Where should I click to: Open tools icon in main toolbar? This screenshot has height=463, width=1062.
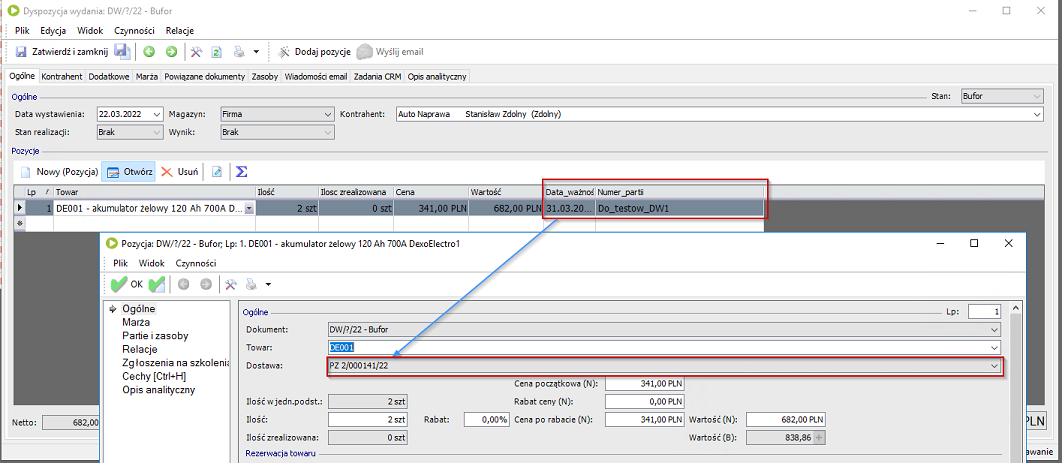[x=197, y=51]
